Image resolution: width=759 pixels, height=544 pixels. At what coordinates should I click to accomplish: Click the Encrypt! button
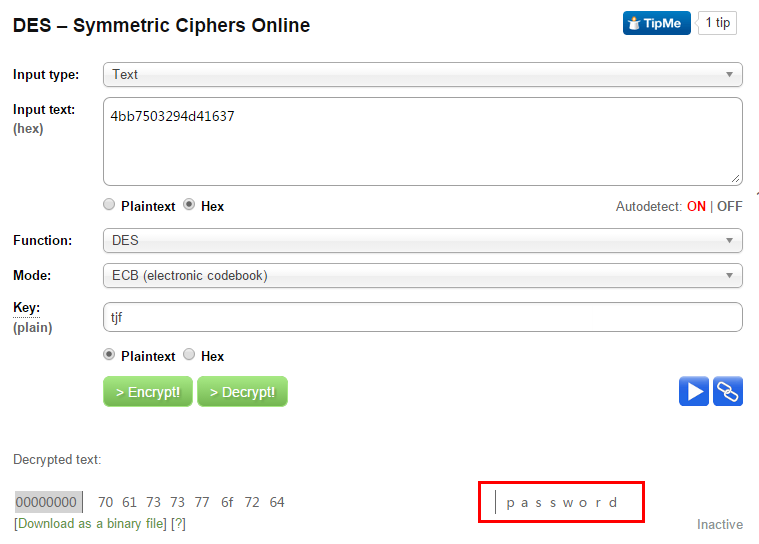[148, 392]
